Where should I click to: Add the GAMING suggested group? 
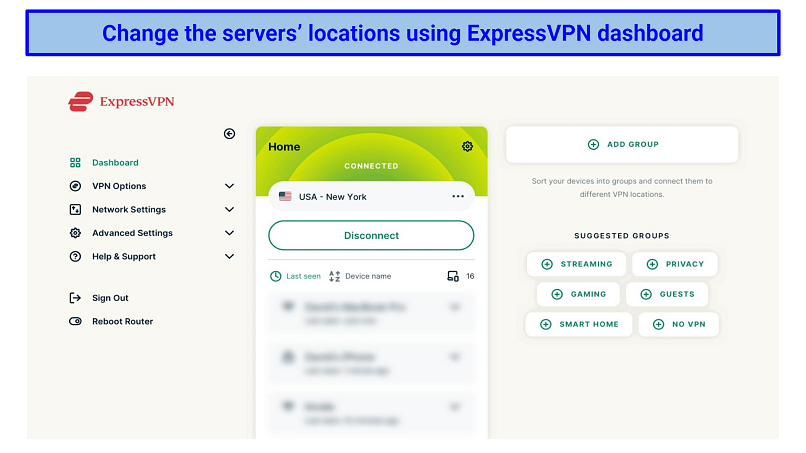click(578, 294)
